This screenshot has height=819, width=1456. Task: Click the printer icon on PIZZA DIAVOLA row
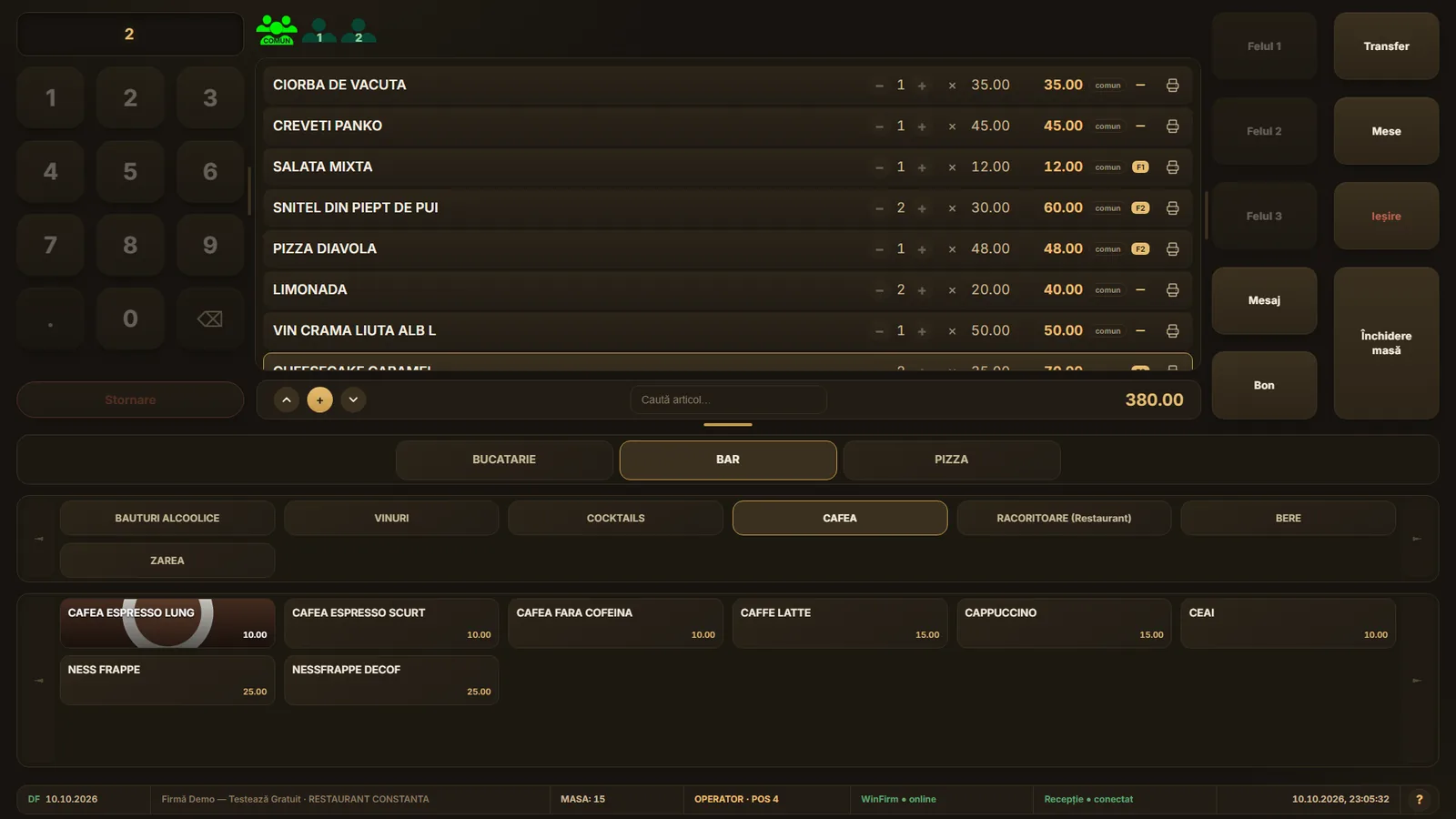(x=1172, y=249)
